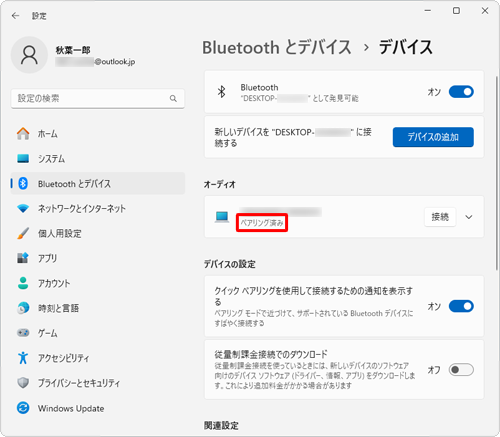
Task: Open システム settings page
Action: click(x=98, y=158)
